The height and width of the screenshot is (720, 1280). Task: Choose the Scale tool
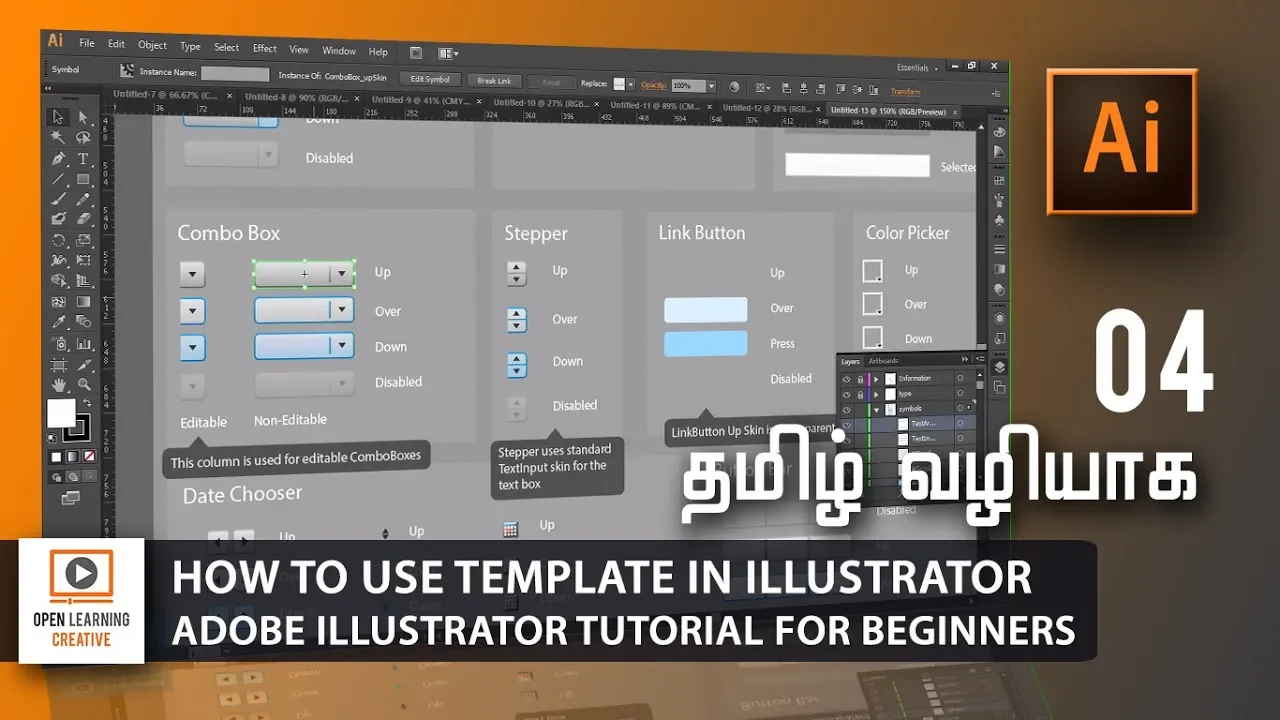click(x=83, y=240)
